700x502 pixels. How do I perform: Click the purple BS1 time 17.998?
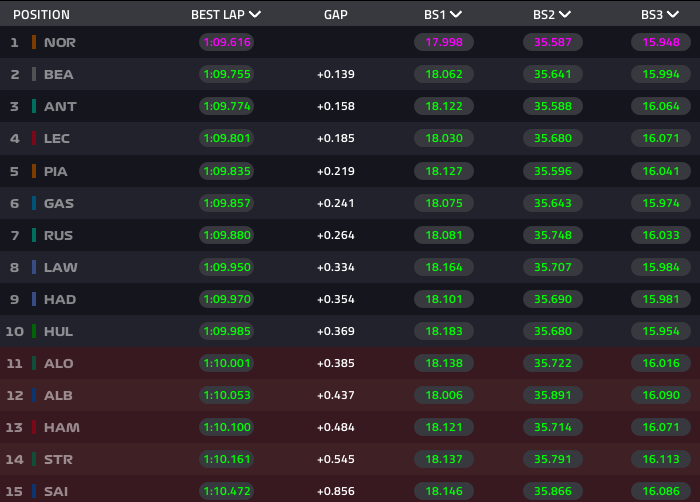[x=443, y=42]
